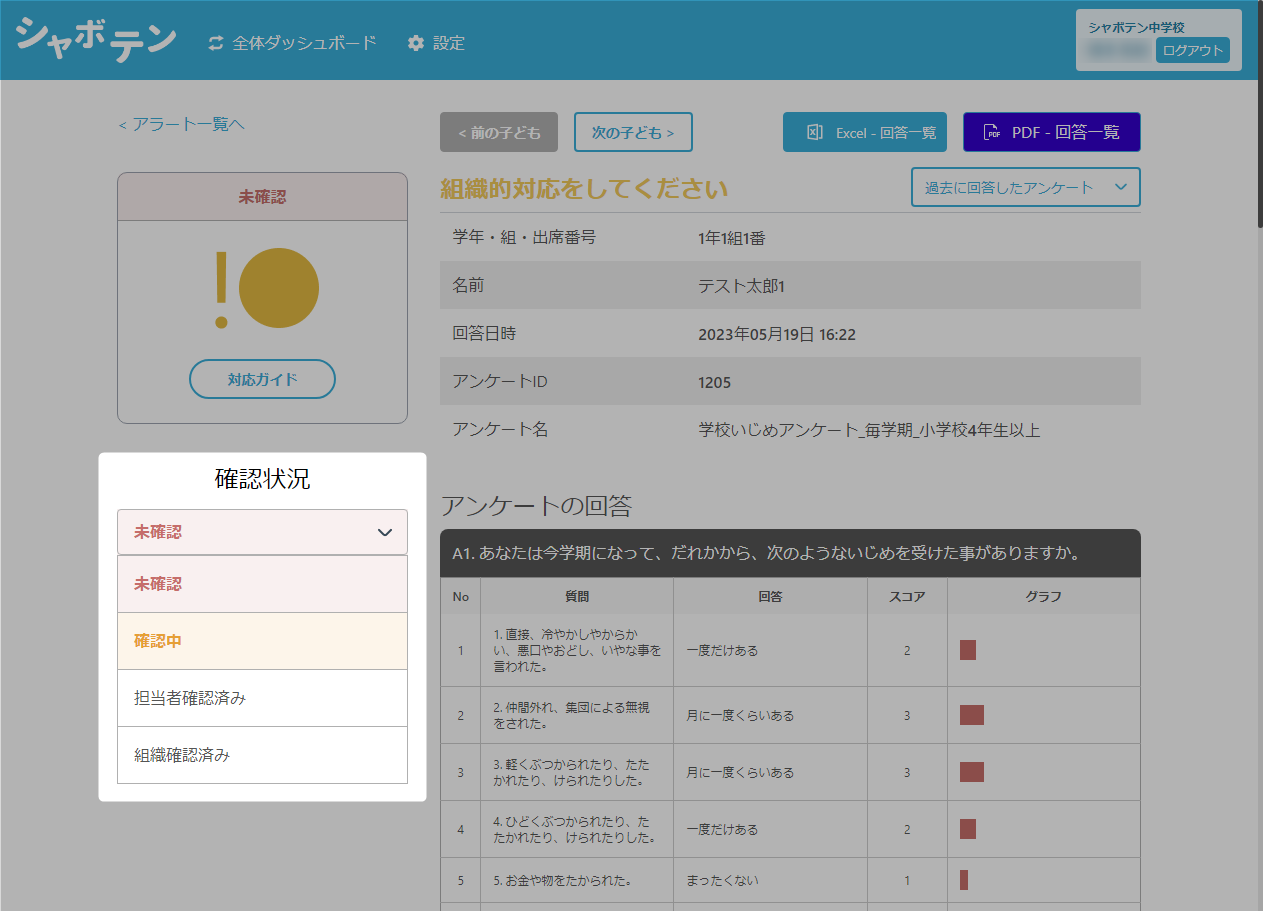Go back to アラート一覧へ
The height and width of the screenshot is (911, 1263).
[181, 124]
